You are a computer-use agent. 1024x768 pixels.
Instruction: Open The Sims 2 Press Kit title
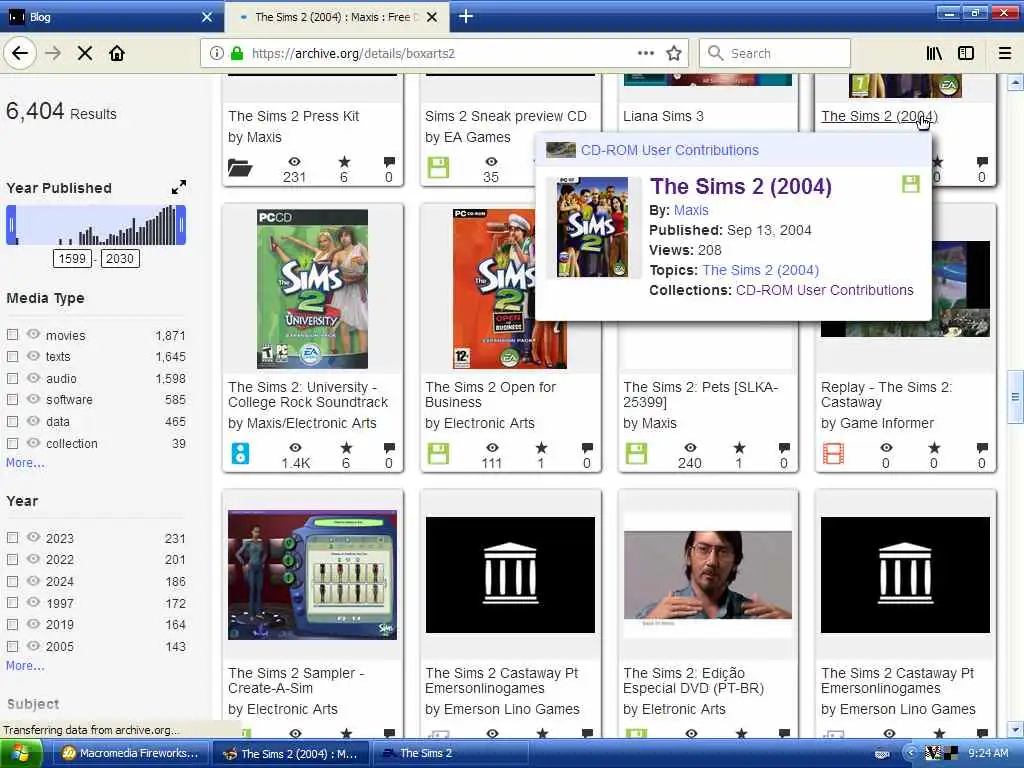coord(293,116)
